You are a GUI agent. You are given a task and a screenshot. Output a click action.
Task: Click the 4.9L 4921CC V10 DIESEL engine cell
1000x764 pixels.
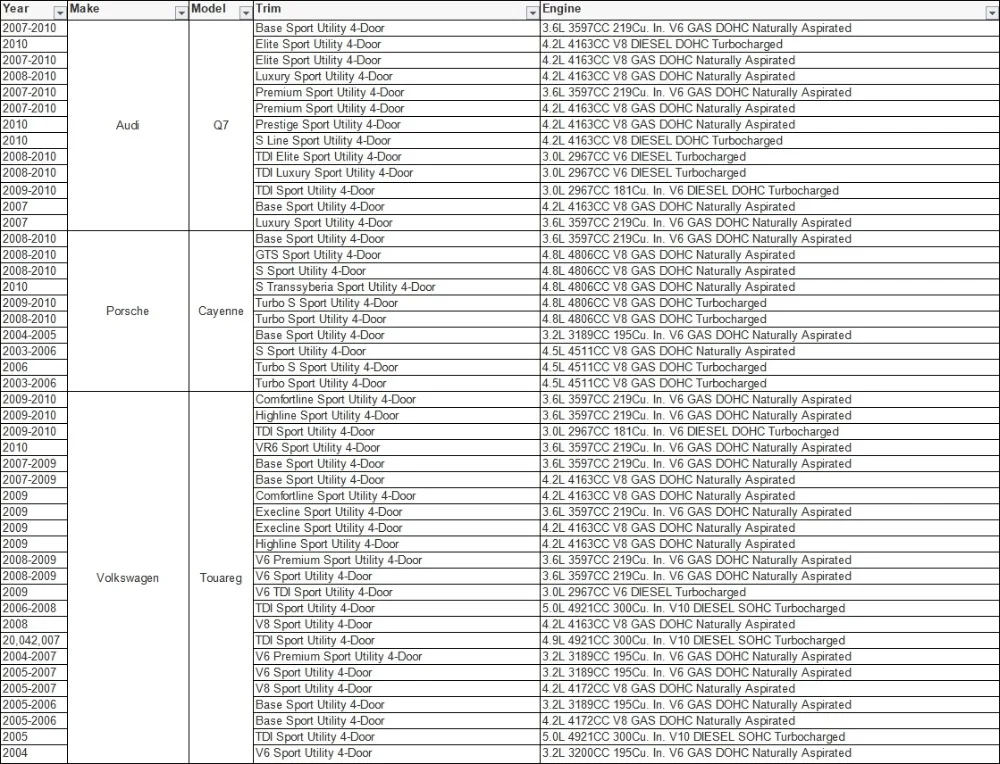[770, 640]
